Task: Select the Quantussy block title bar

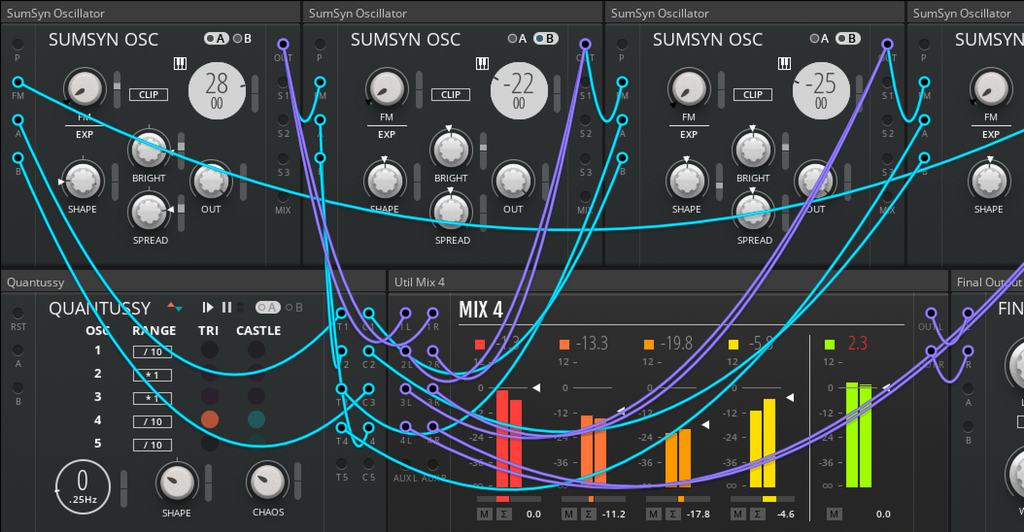Action: click(x=193, y=282)
